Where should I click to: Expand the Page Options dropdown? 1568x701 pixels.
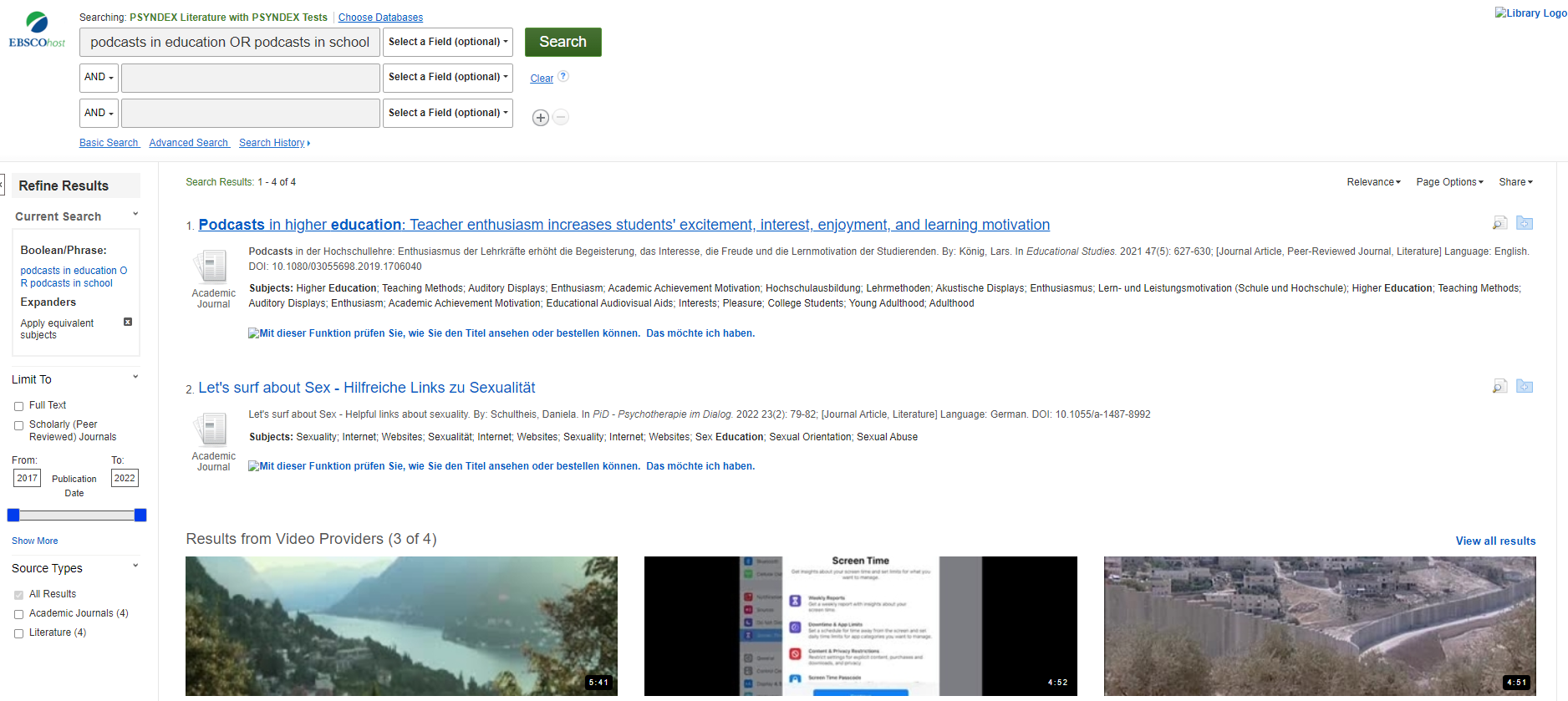pos(1449,182)
